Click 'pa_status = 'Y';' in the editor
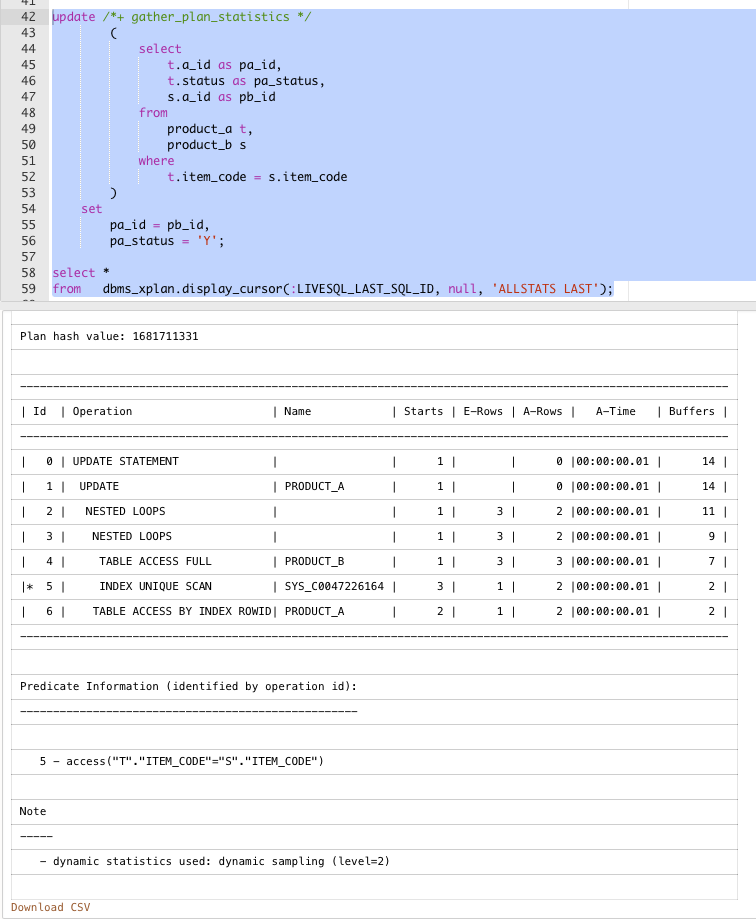 point(167,241)
